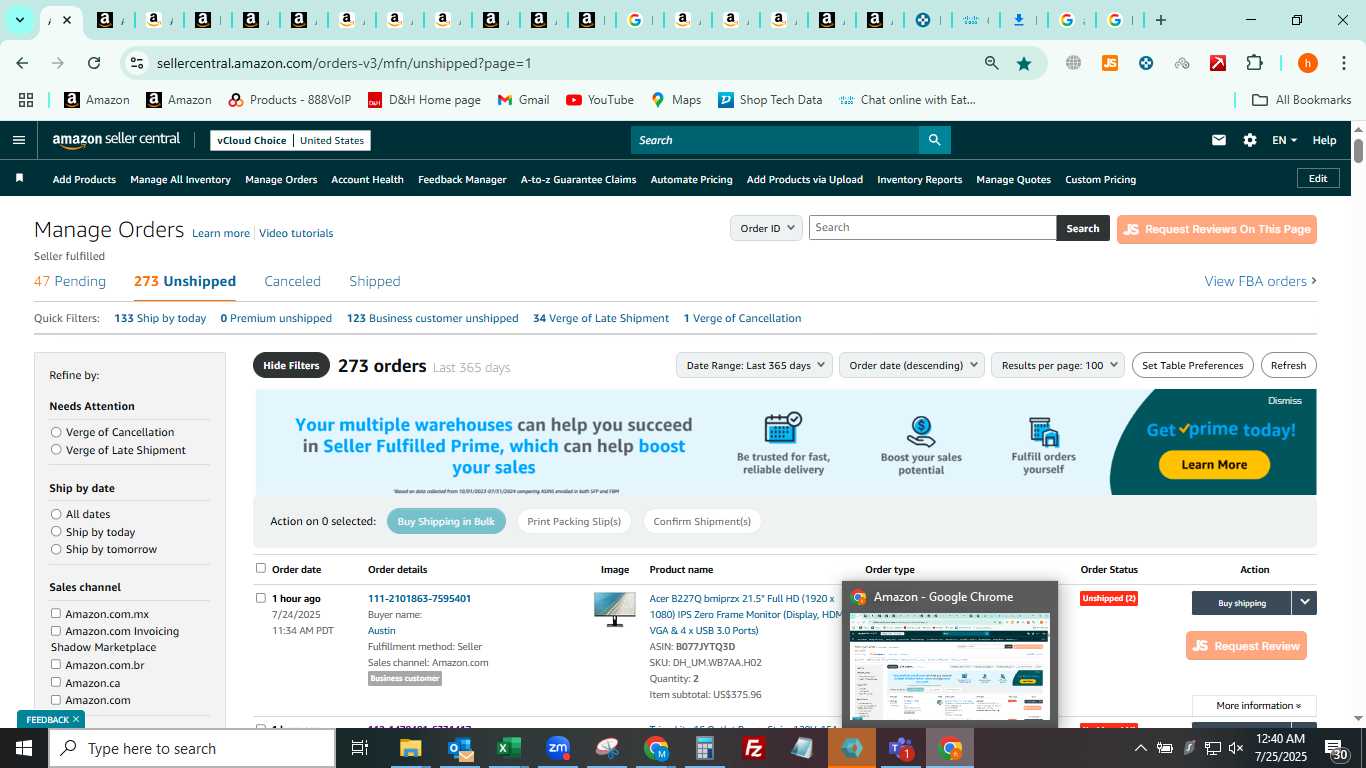
Task: Click the bookmark star in address bar
Action: 1024,63
